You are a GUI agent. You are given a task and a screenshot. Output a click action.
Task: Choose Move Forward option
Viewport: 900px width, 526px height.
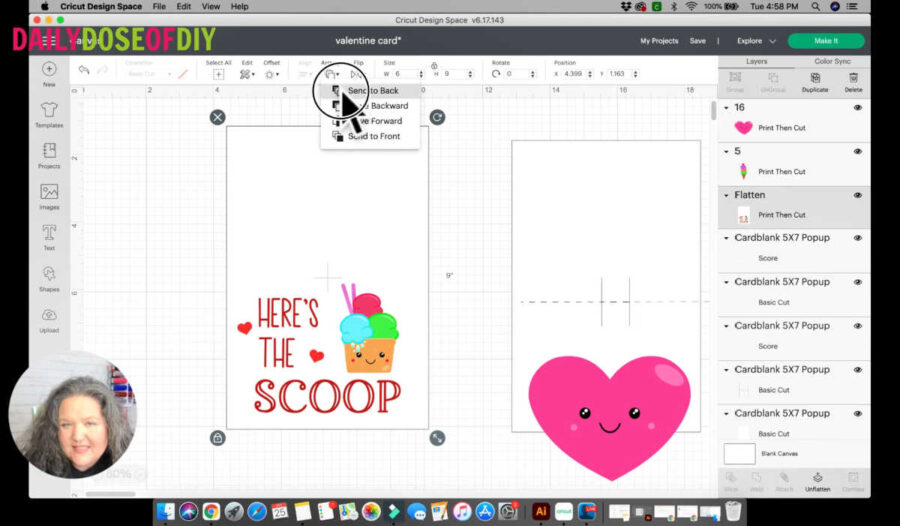(370, 121)
